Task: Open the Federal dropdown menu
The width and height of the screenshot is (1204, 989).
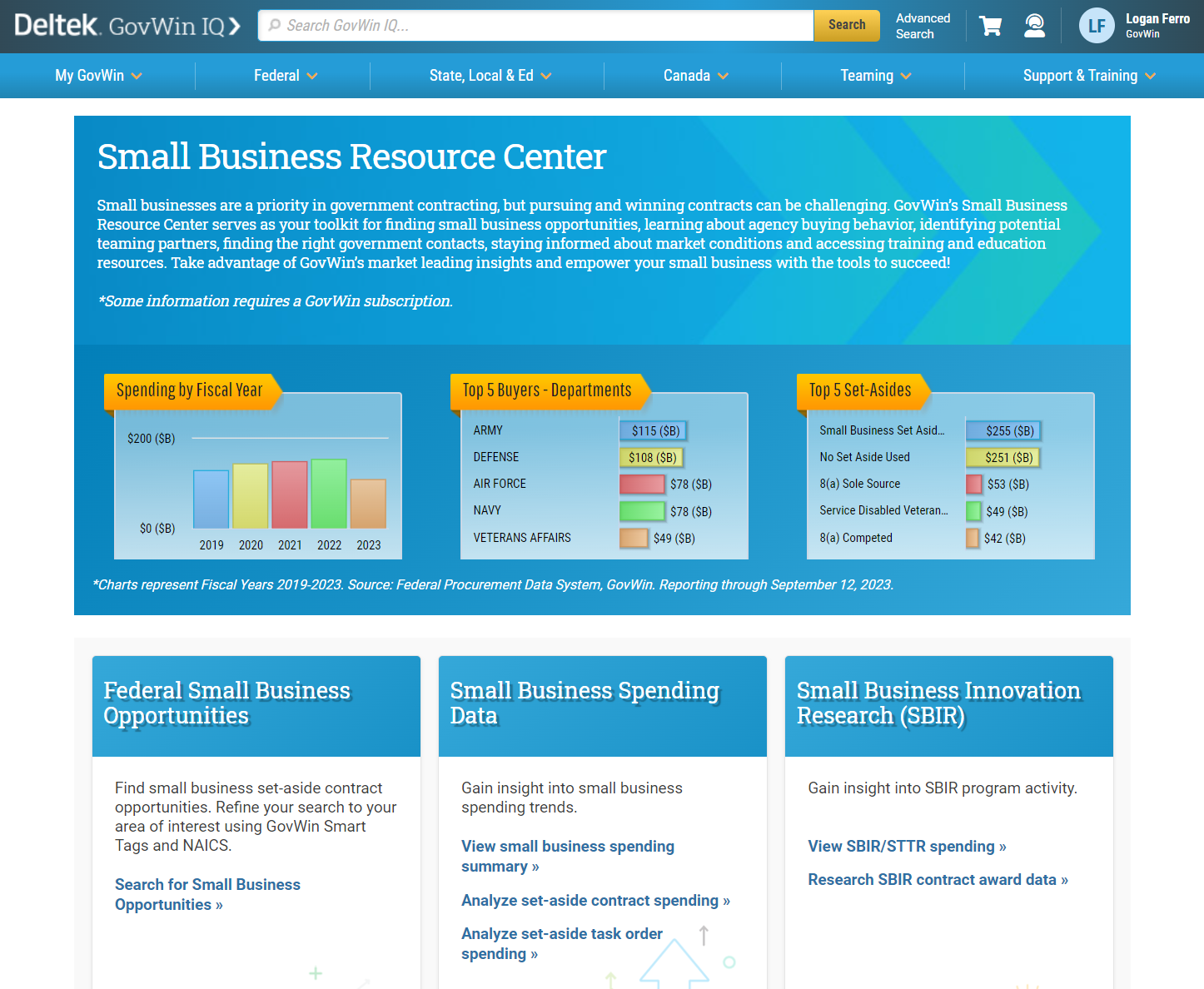Action: [x=286, y=76]
